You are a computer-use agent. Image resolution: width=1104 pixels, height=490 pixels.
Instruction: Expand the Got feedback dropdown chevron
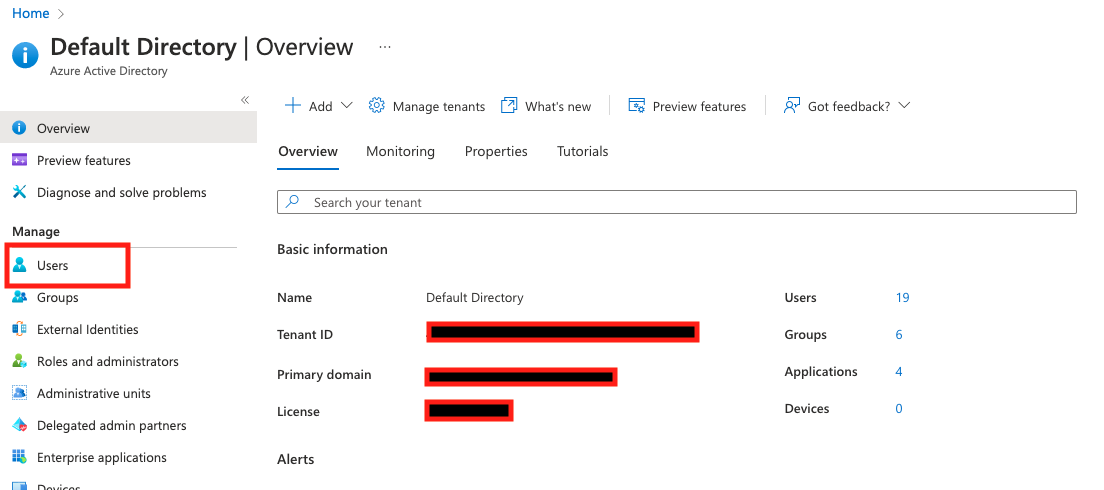point(905,106)
